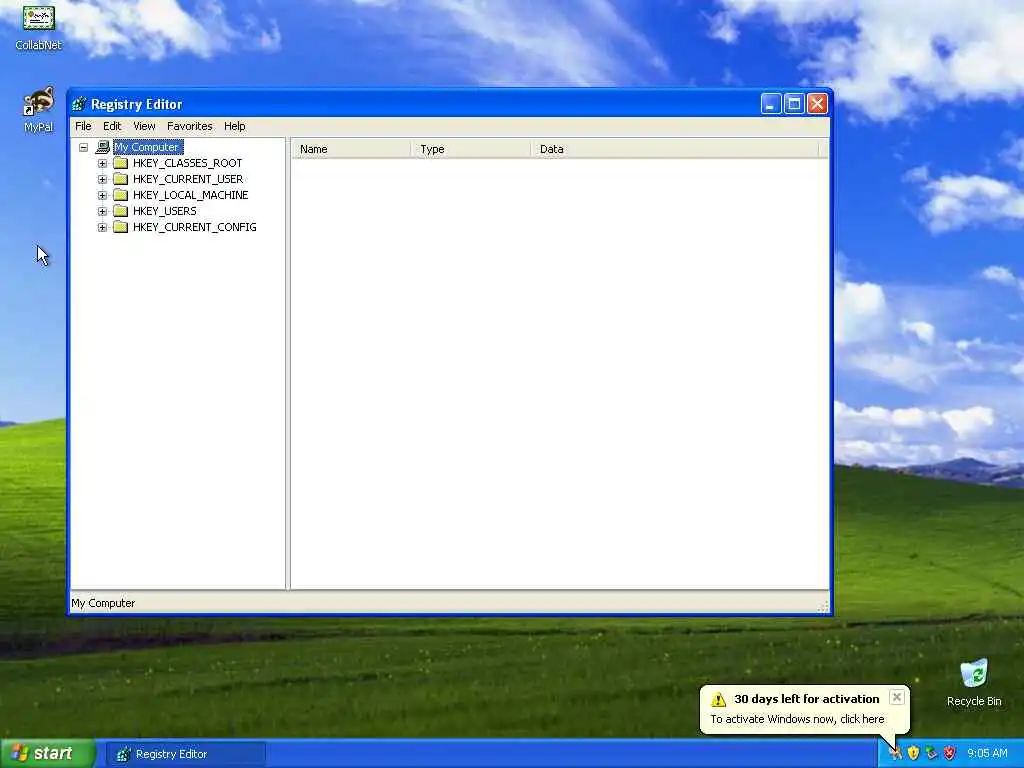Close the activation balloon notification
Image resolution: width=1024 pixels, height=768 pixels.
pyautogui.click(x=897, y=697)
